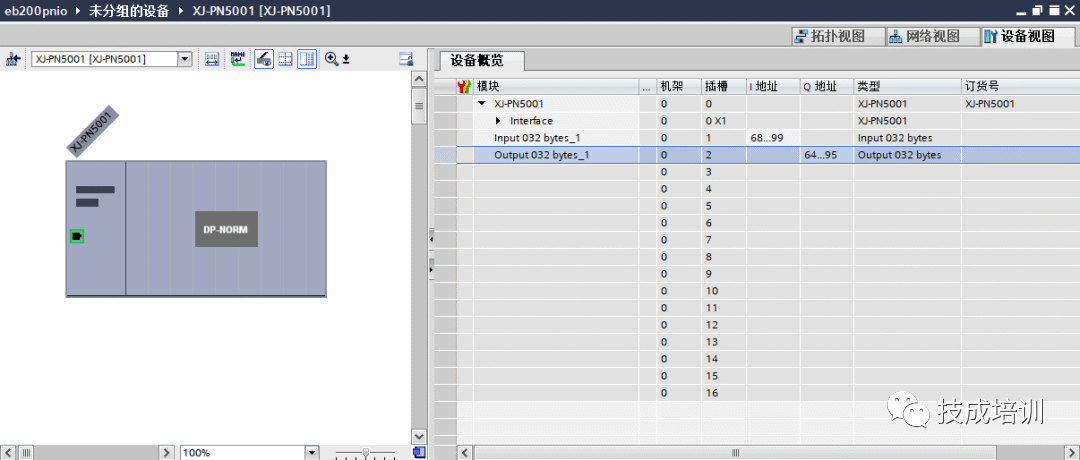
Task: Toggle the split panel layout button
Action: point(307,59)
